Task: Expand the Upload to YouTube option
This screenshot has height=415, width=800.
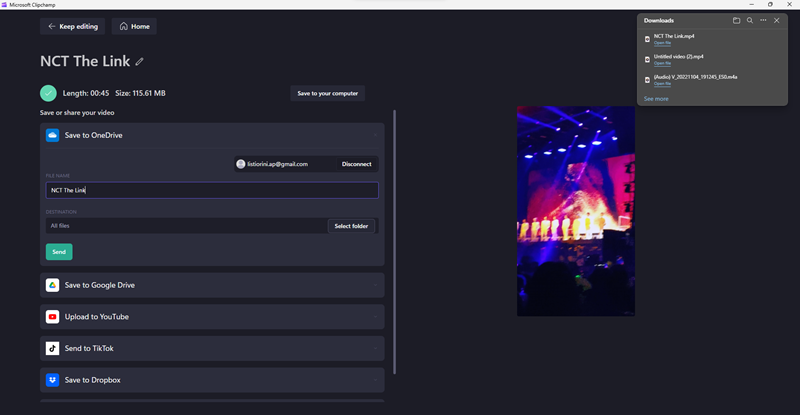Action: tap(376, 317)
